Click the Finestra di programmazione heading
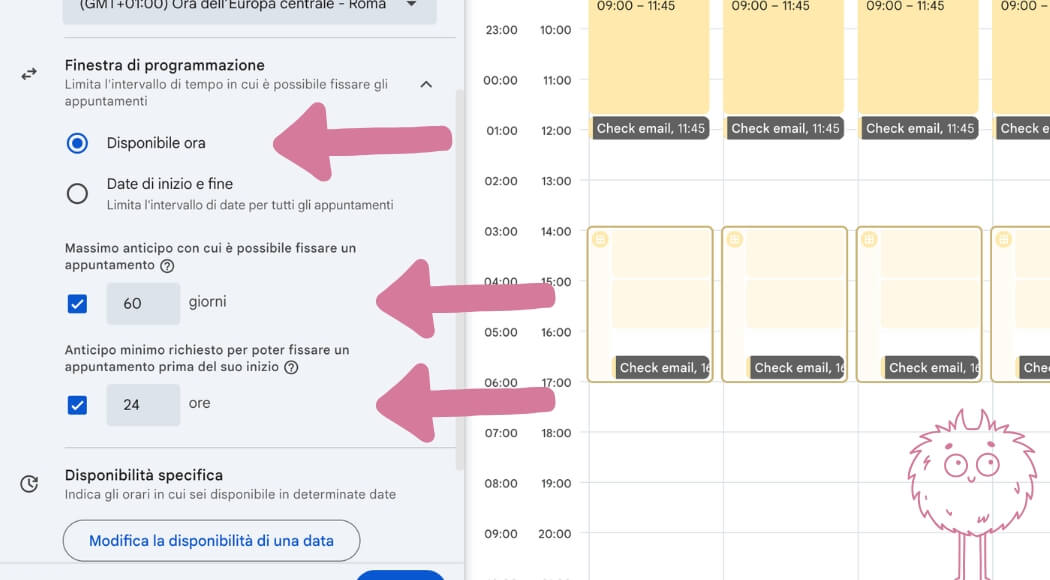 pos(165,66)
